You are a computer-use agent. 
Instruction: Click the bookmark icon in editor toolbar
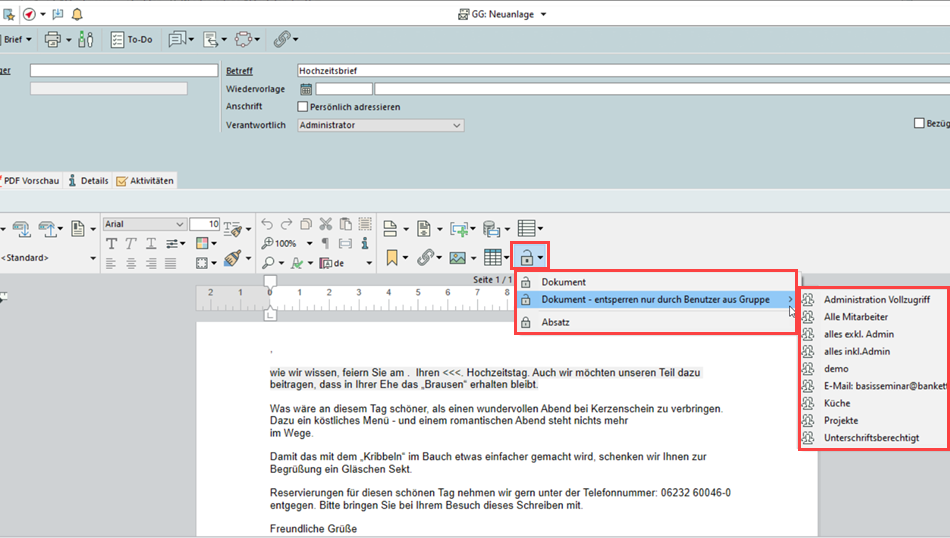coord(391,258)
